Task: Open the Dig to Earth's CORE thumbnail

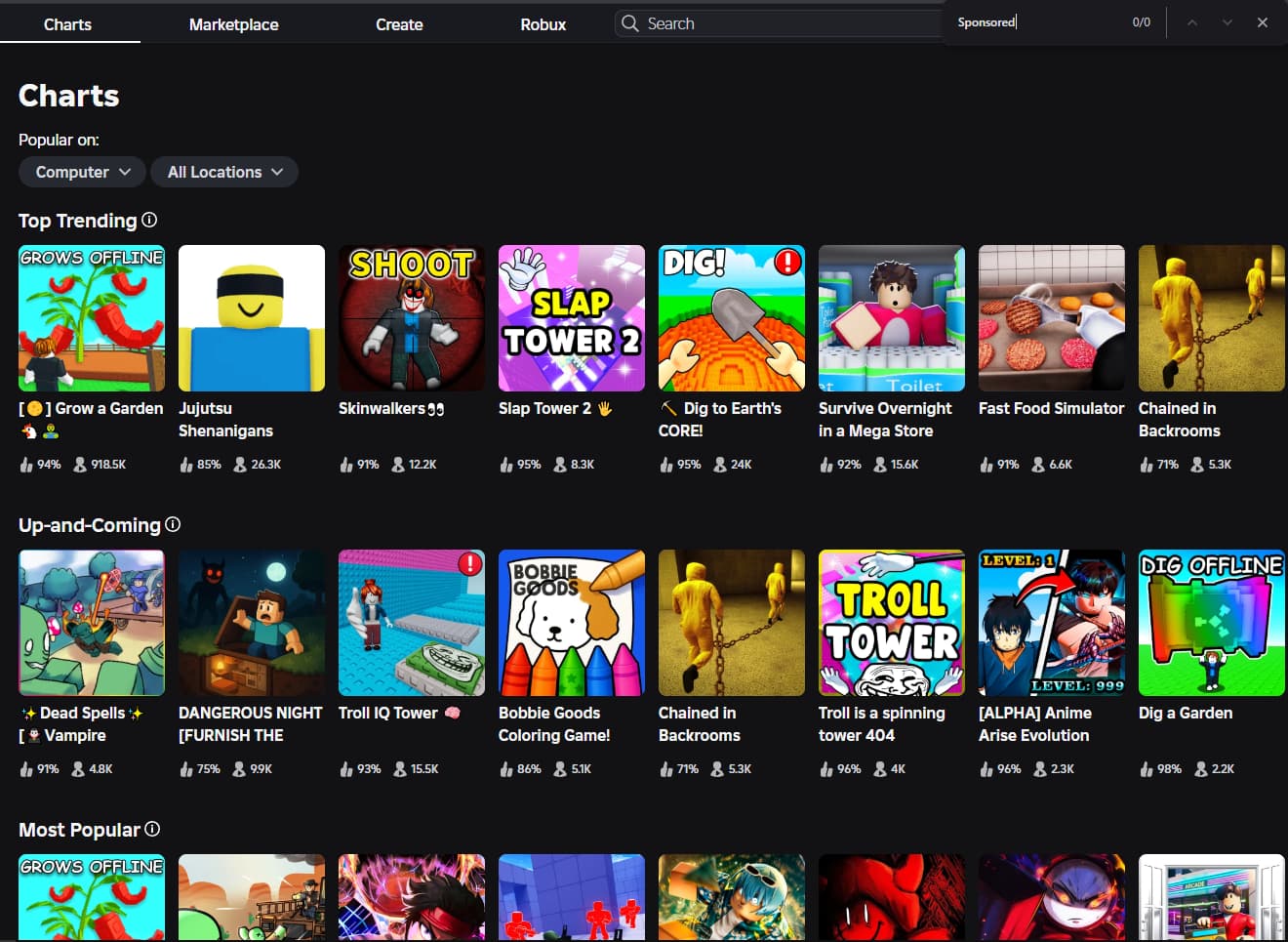Action: 732,318
